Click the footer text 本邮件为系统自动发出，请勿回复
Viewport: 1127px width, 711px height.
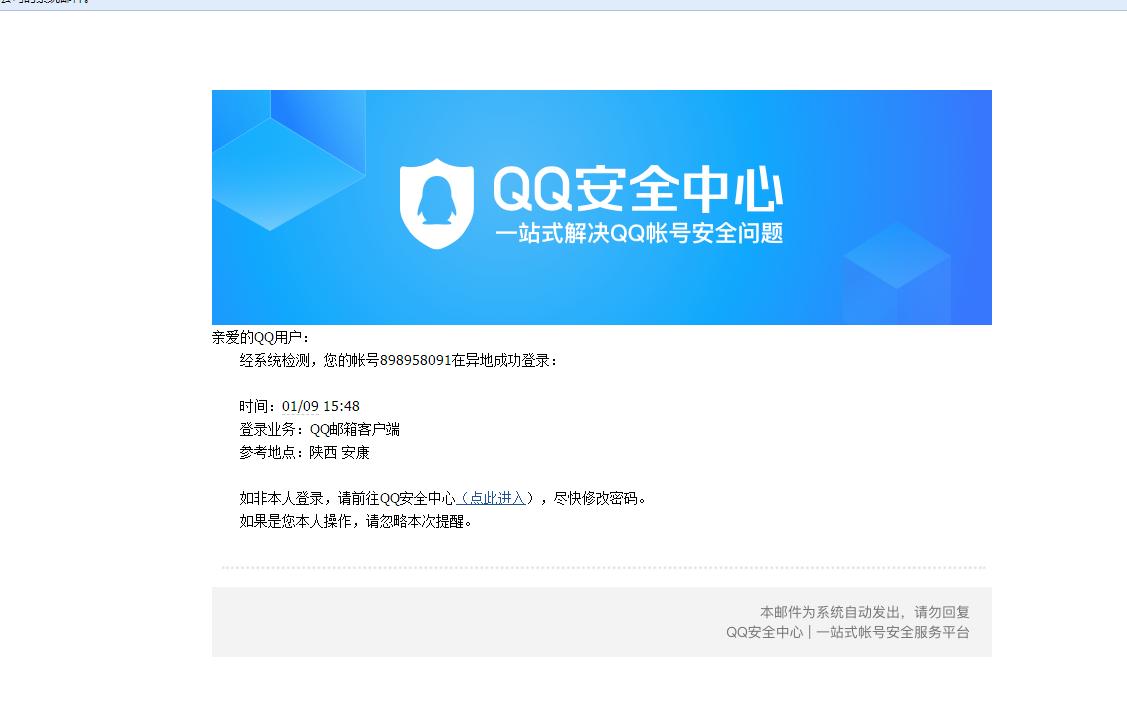865,612
